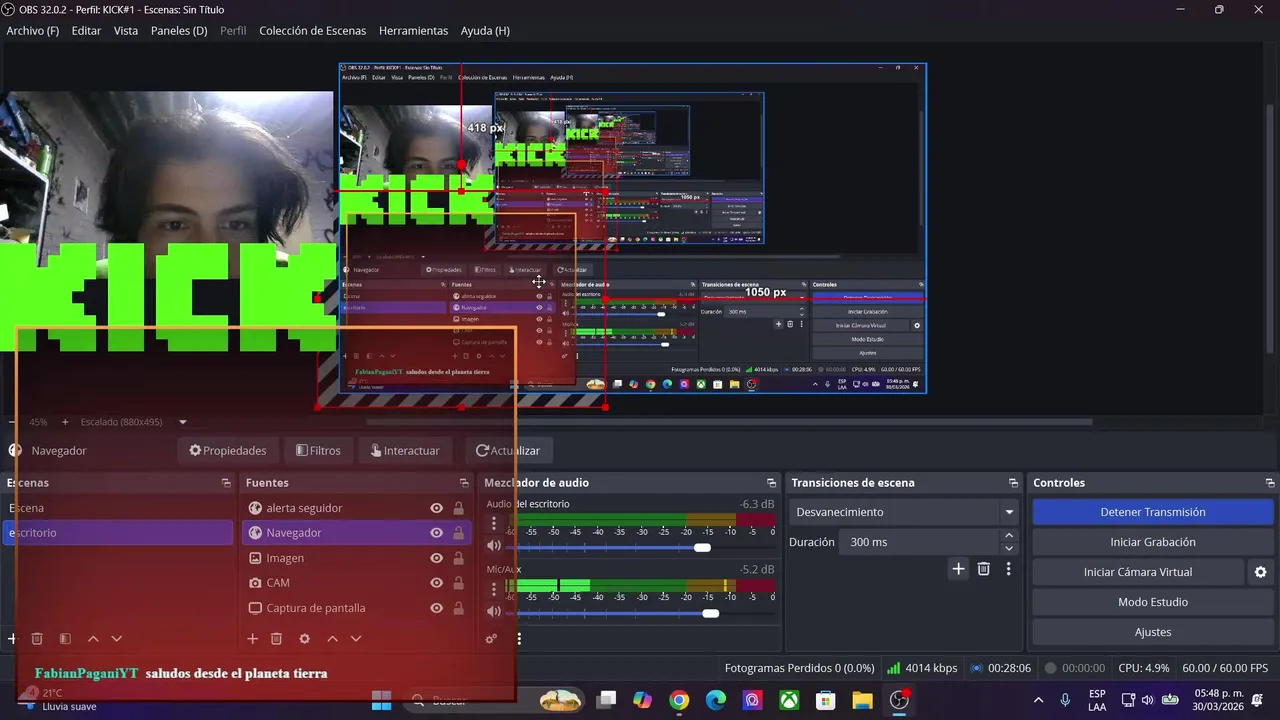Open the Archivo menu
1280x720 pixels.
click(x=33, y=31)
